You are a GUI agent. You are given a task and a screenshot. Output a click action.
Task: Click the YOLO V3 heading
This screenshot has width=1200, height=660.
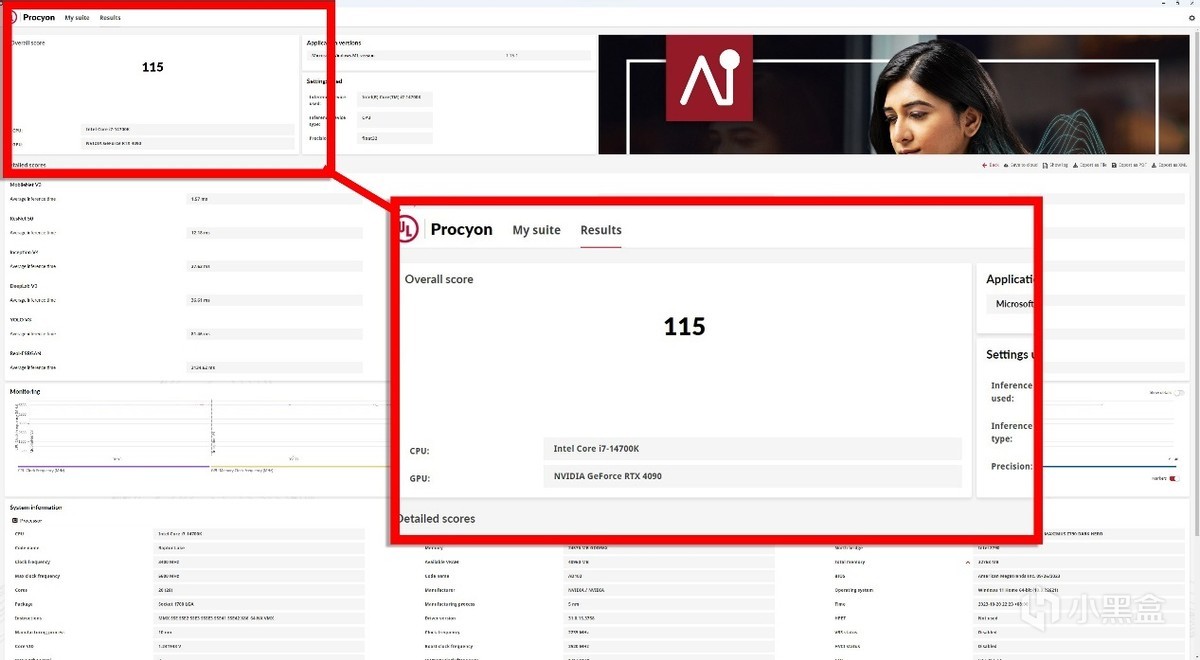[x=20, y=319]
